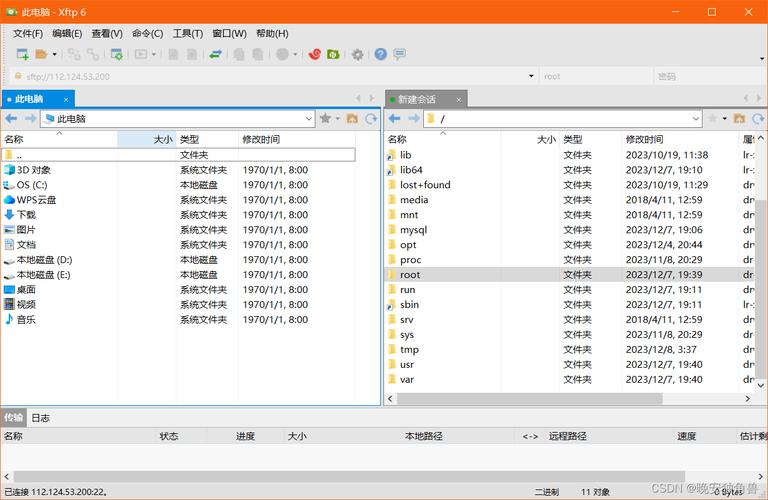Click the local pane back arrow

11,119
